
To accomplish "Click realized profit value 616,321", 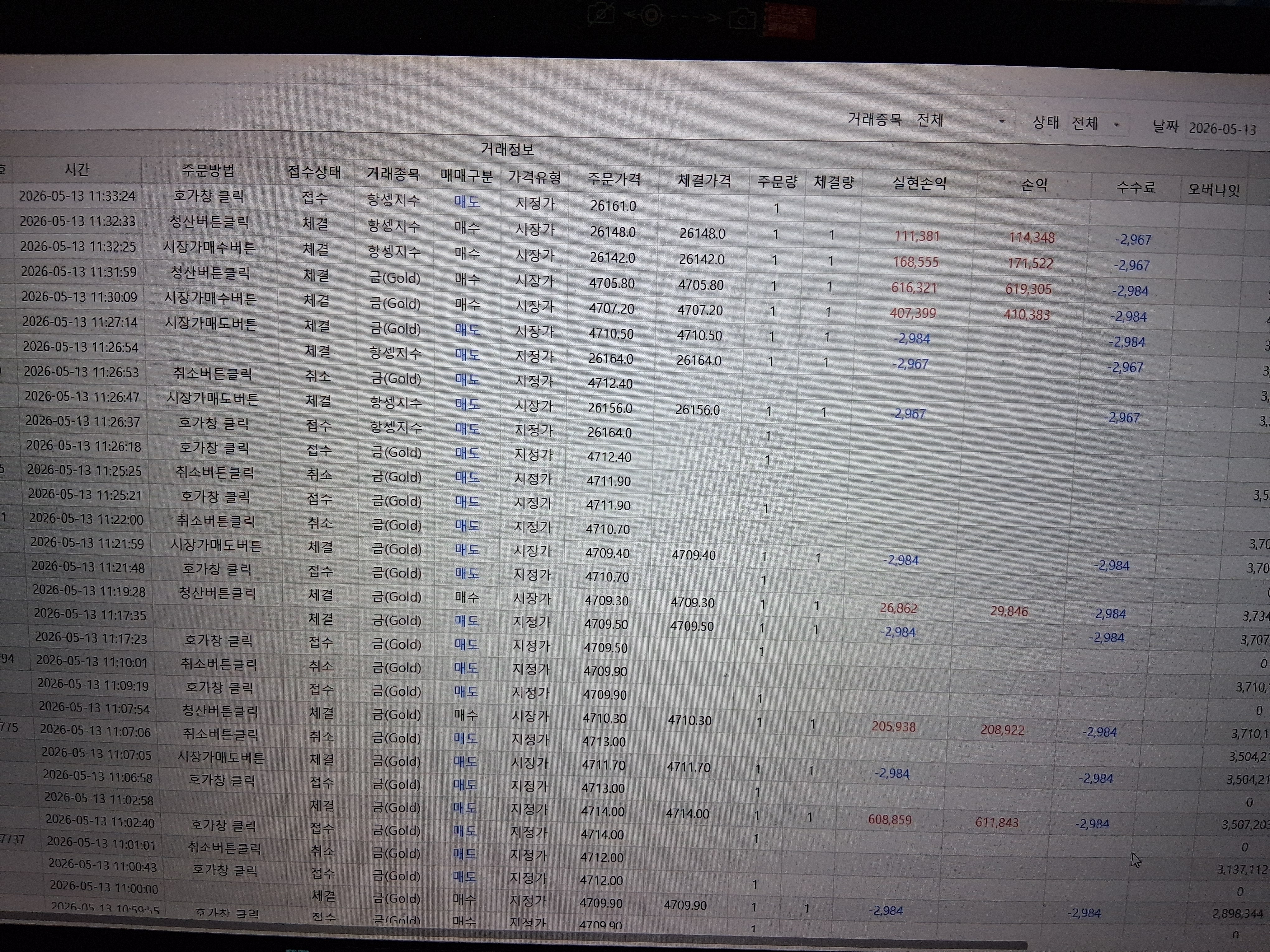I will coord(914,287).
